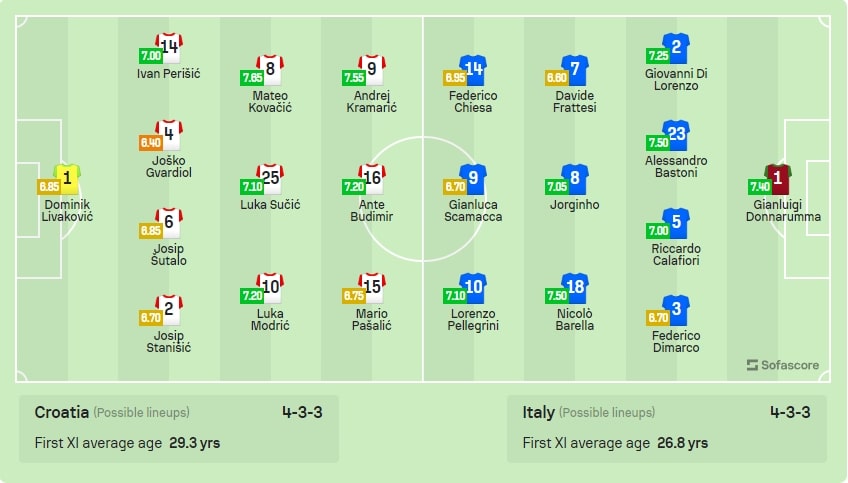
Task: Click Alessandro Bastoni's number 23 shirt
Action: point(677,135)
